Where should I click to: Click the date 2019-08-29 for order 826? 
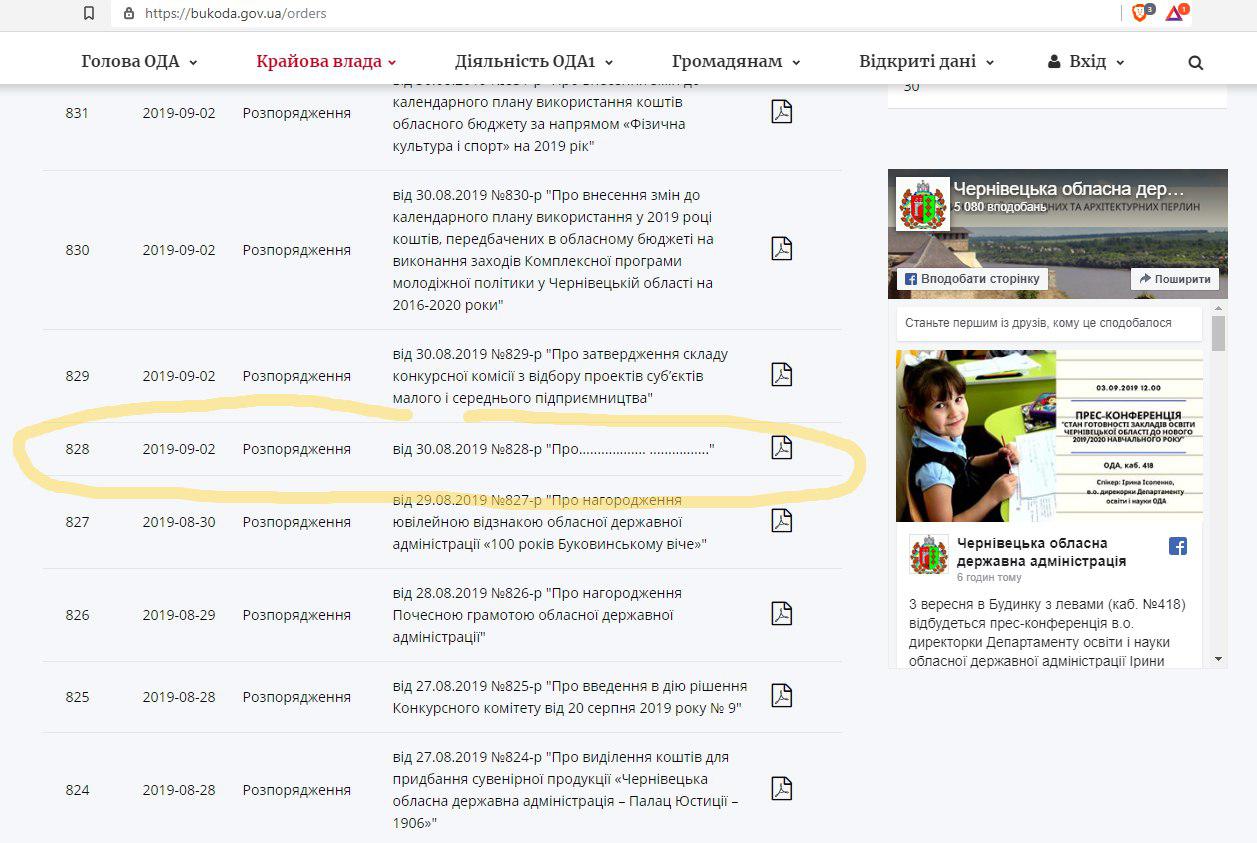pos(179,615)
